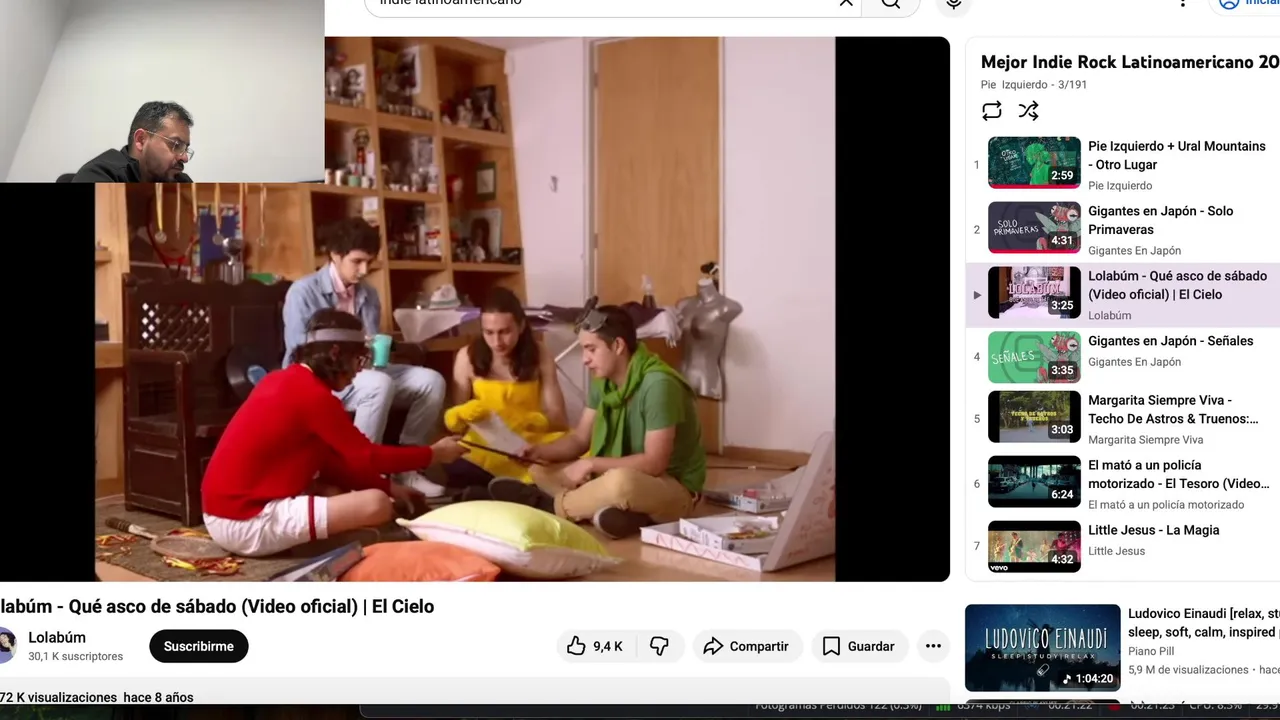The width and height of the screenshot is (1280, 720).
Task: Click Guardar save button
Action: (x=859, y=646)
